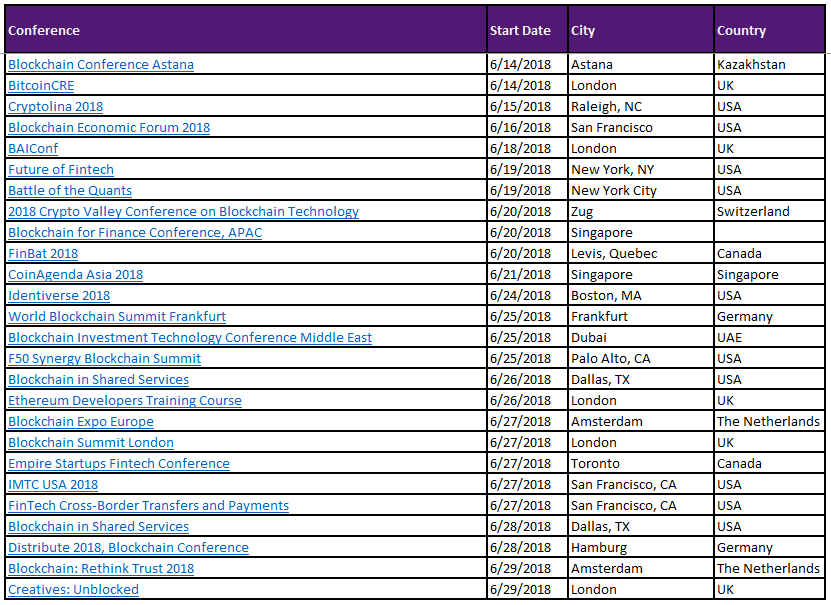
Task: Open the Blockchain Conference Astana link
Action: click(101, 65)
